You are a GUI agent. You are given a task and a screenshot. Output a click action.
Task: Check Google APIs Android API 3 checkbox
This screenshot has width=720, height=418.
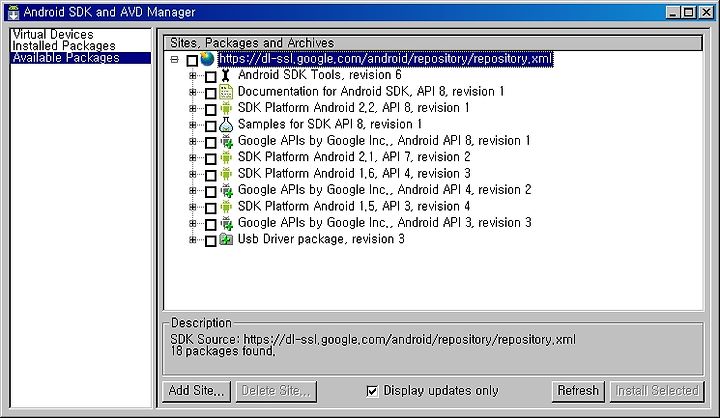click(x=211, y=225)
